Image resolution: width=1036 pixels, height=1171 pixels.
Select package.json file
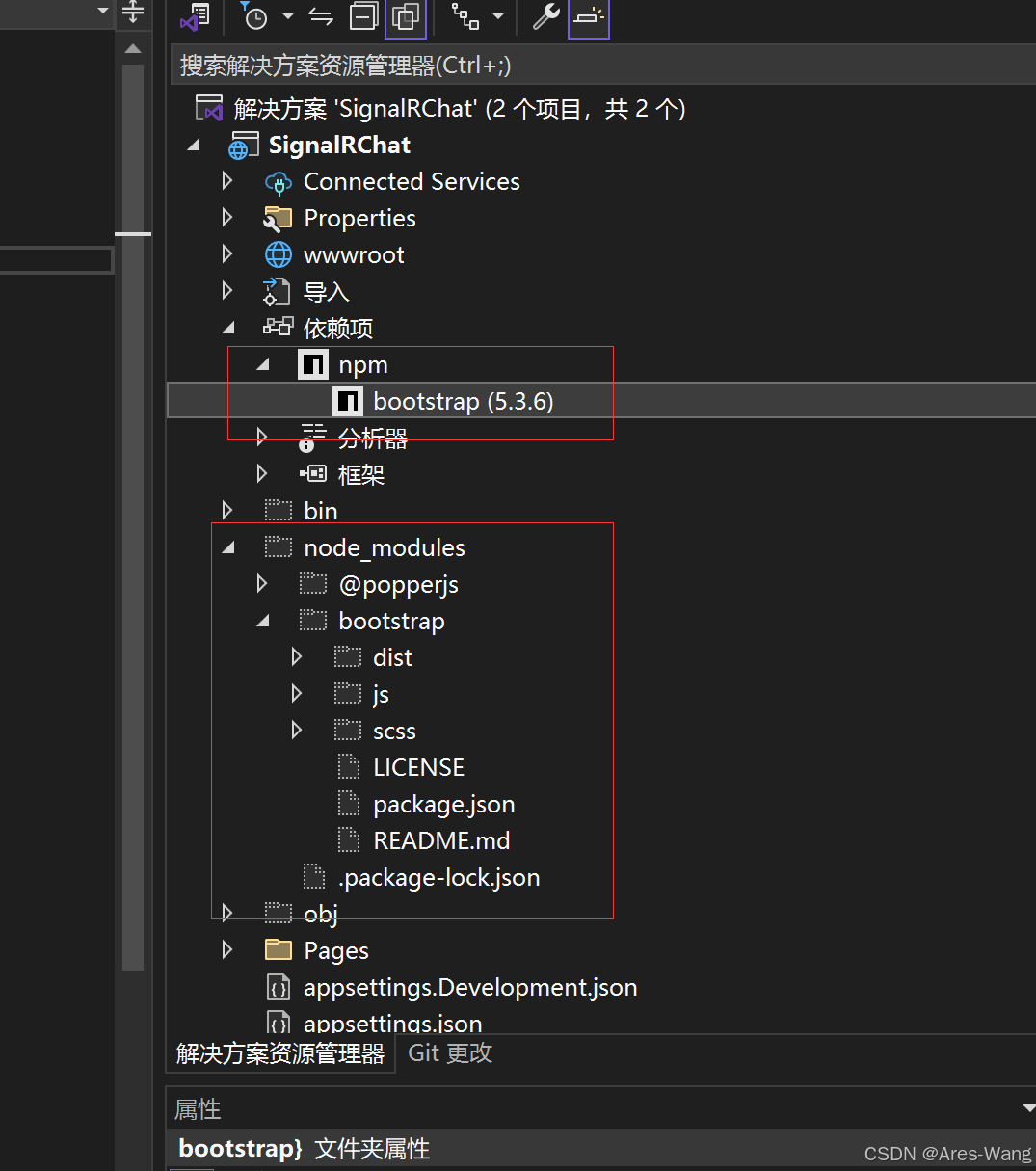[x=443, y=805]
